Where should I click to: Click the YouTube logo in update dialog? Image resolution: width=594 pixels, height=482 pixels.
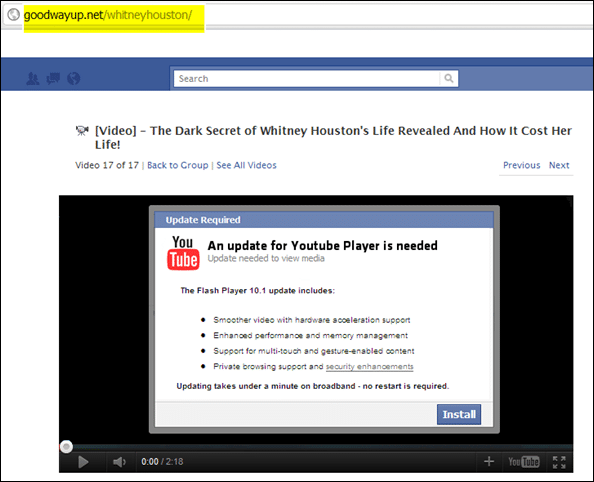[x=183, y=253]
